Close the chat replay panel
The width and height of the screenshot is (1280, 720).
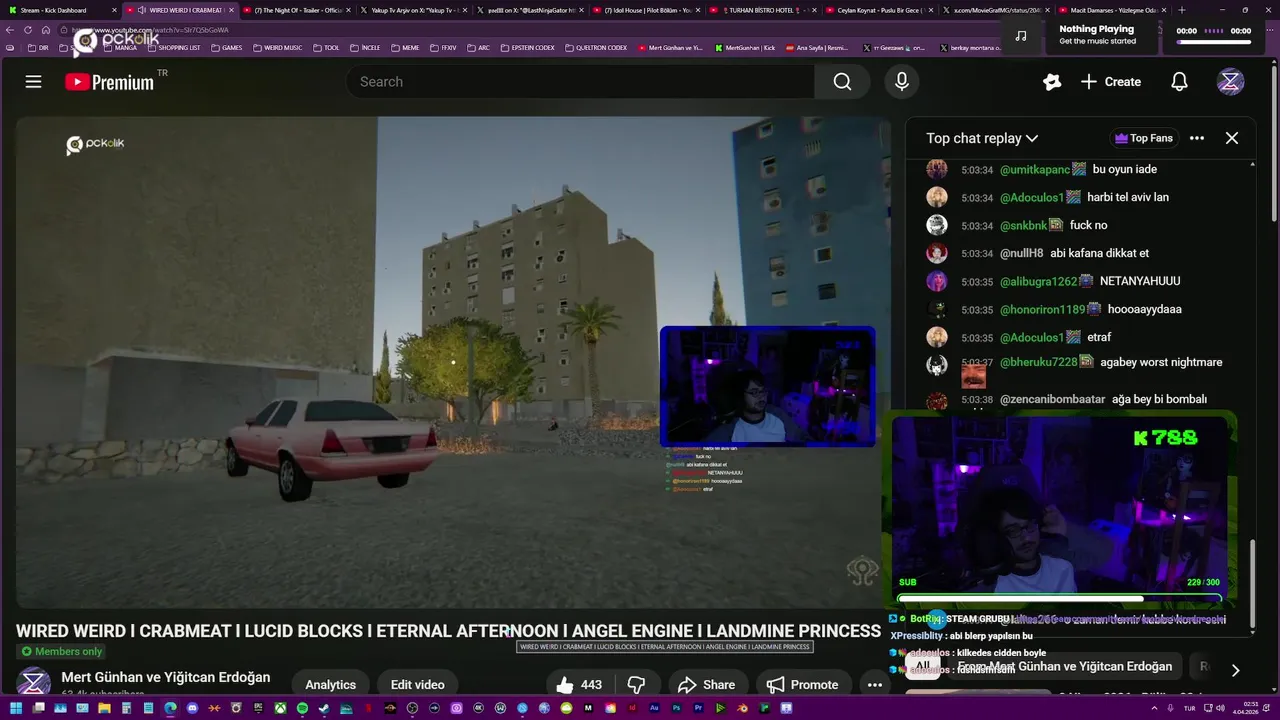(1232, 138)
